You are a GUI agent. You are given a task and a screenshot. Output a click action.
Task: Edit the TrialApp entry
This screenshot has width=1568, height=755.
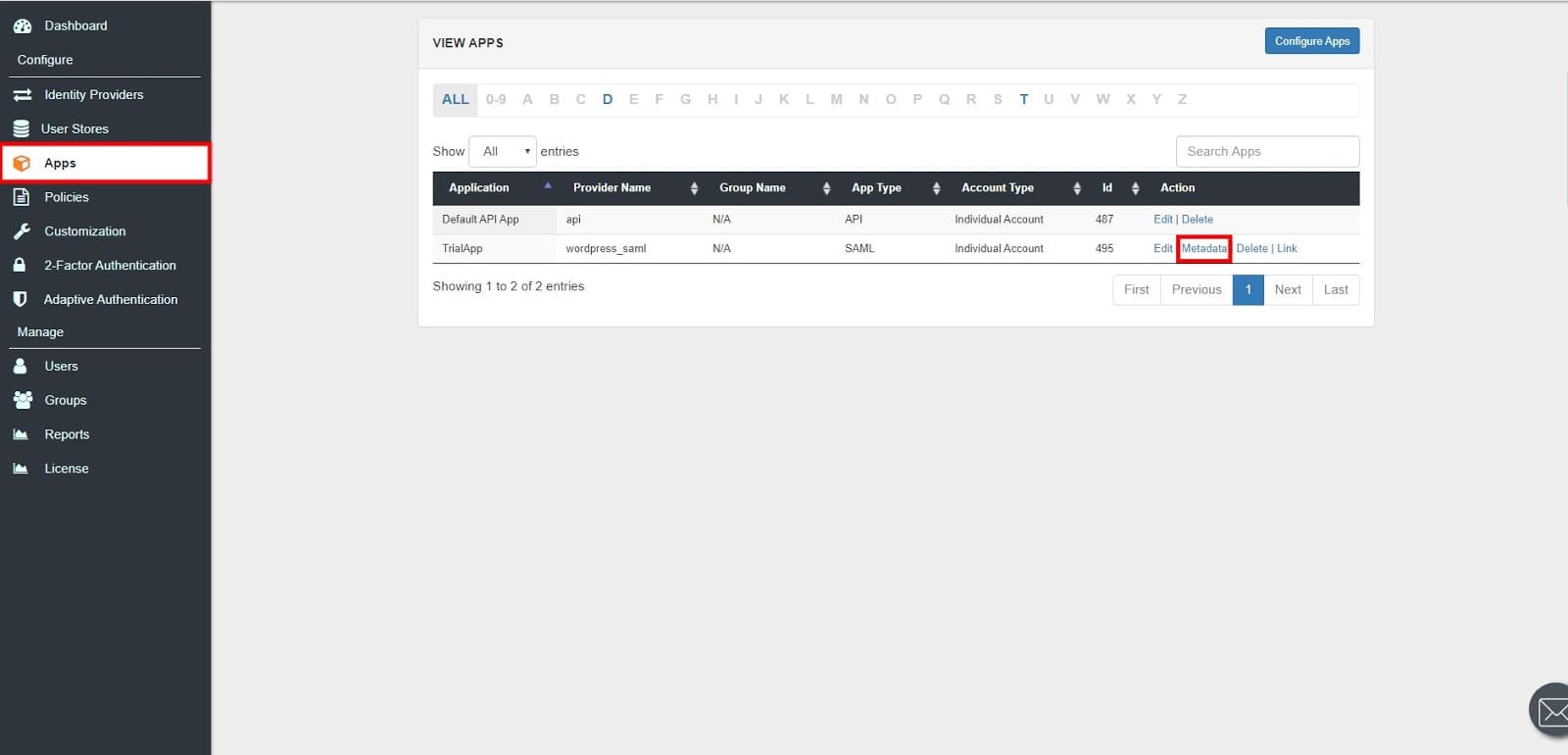(1162, 249)
